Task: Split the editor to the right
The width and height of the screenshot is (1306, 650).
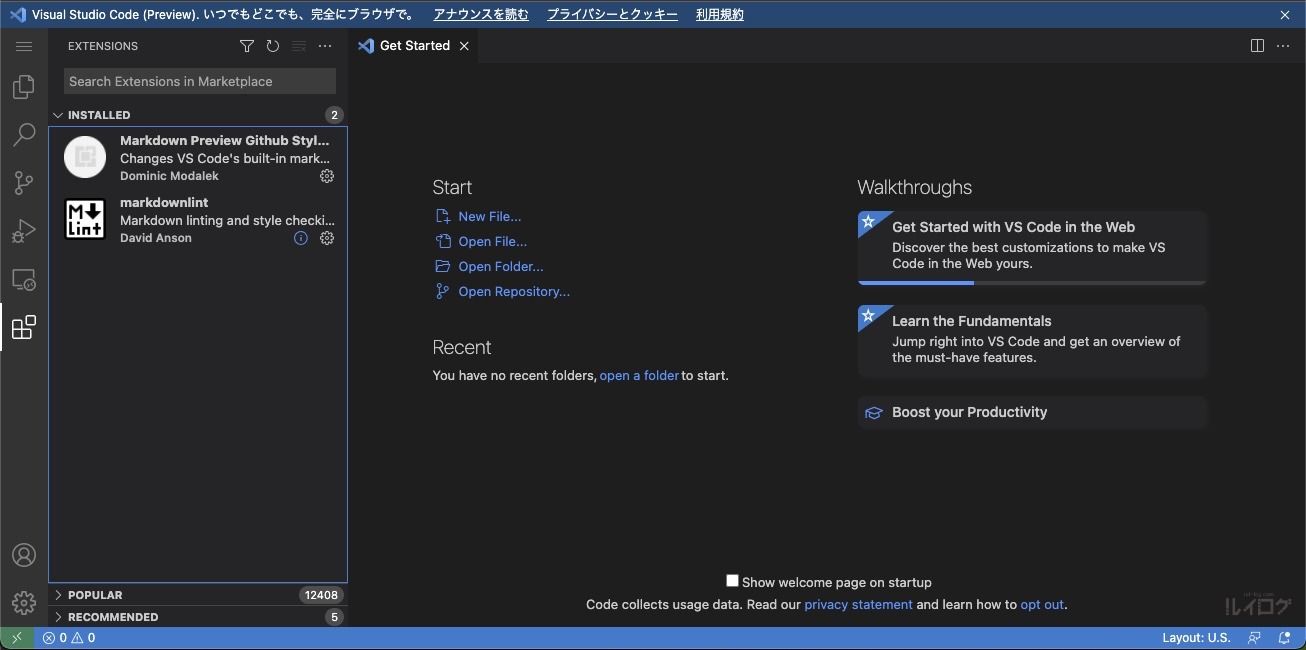Action: point(1257,45)
